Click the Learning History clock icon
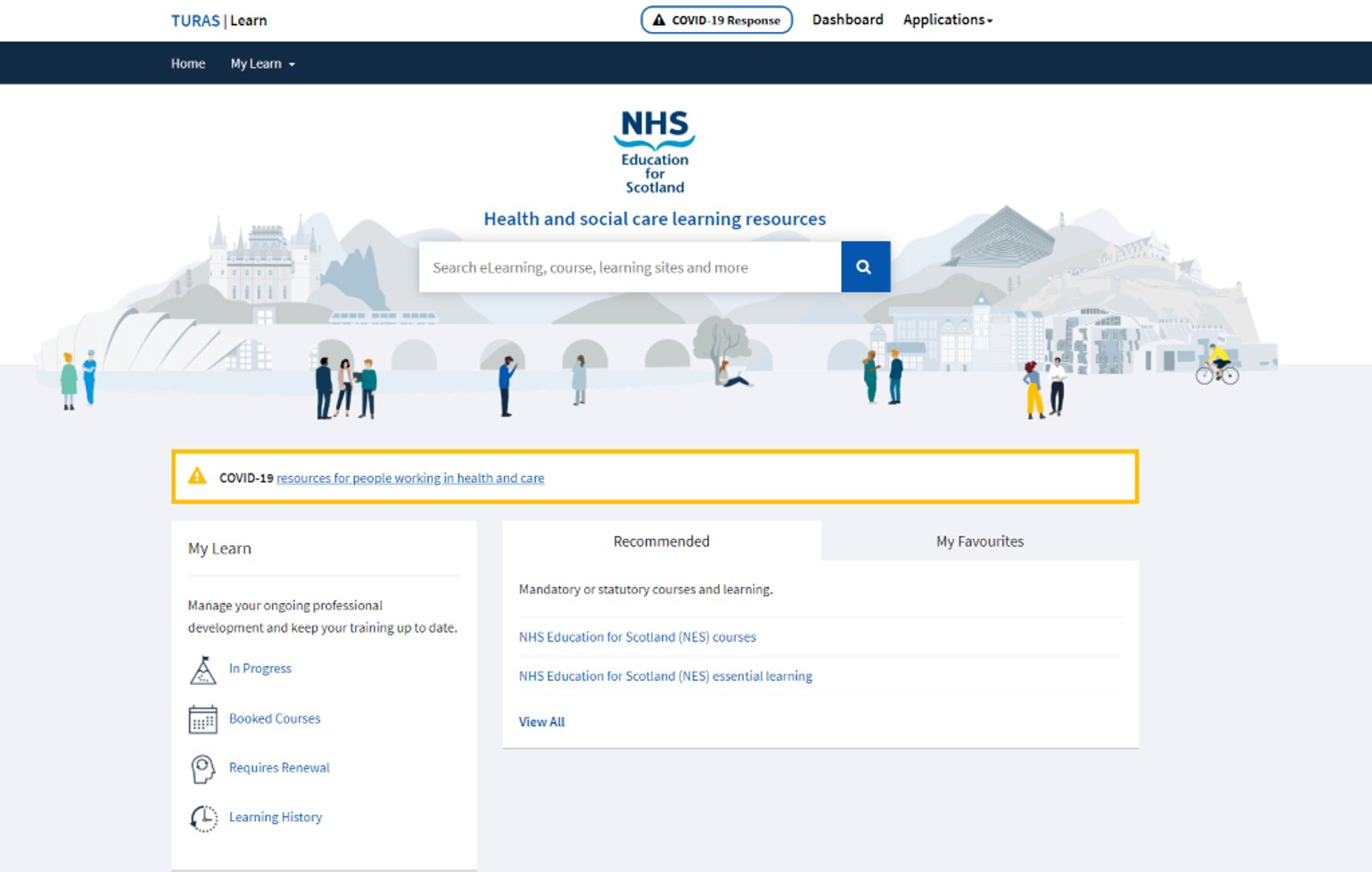The width and height of the screenshot is (1372, 872). (x=204, y=817)
